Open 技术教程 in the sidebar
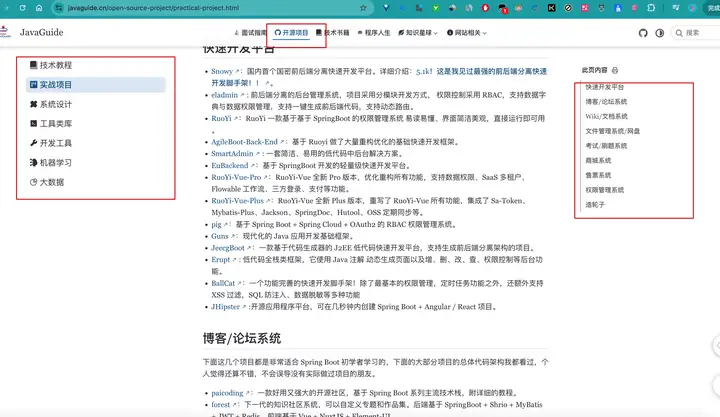 pos(96,65)
